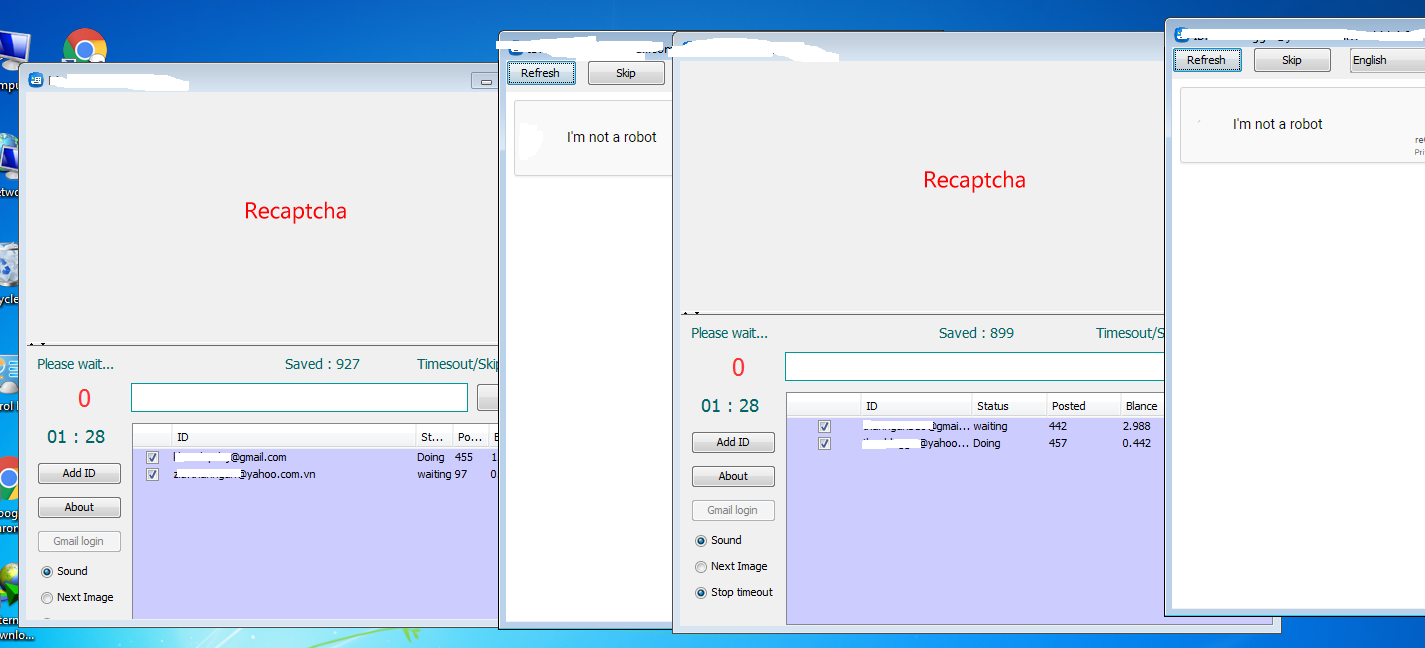Sort by the ID column in Saved 927 window

pos(294,437)
